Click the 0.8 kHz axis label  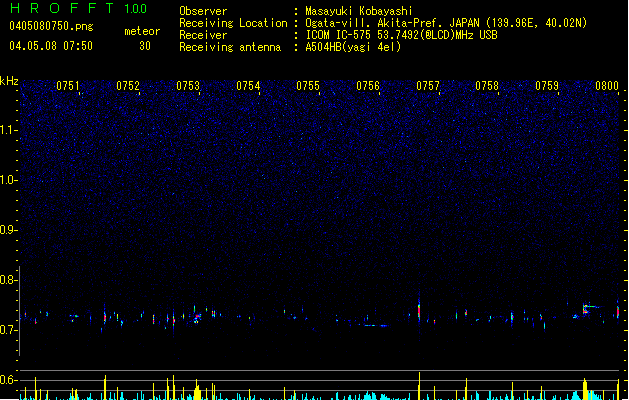(x=8, y=280)
